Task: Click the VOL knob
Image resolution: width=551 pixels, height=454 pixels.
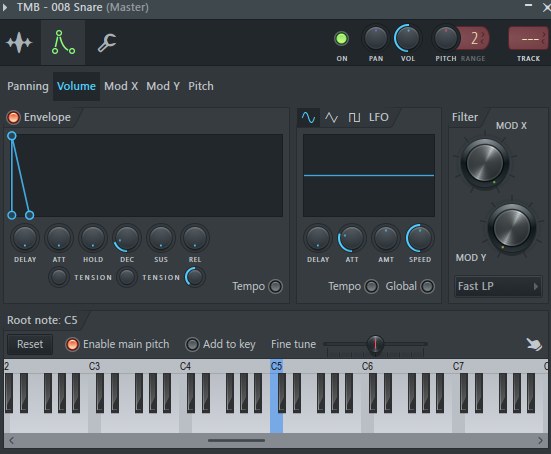Action: [408, 38]
